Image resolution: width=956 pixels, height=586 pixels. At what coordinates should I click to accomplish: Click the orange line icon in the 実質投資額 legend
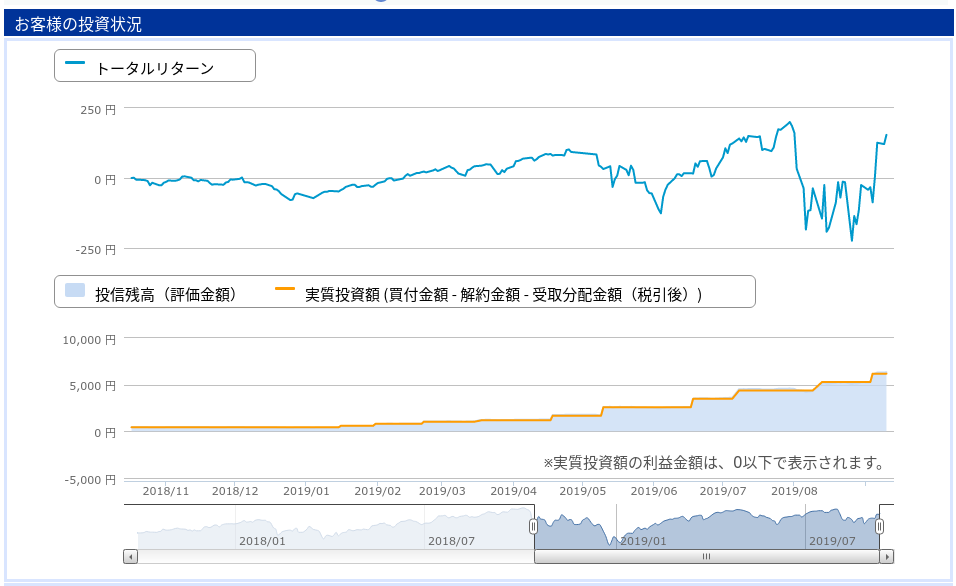click(285, 288)
